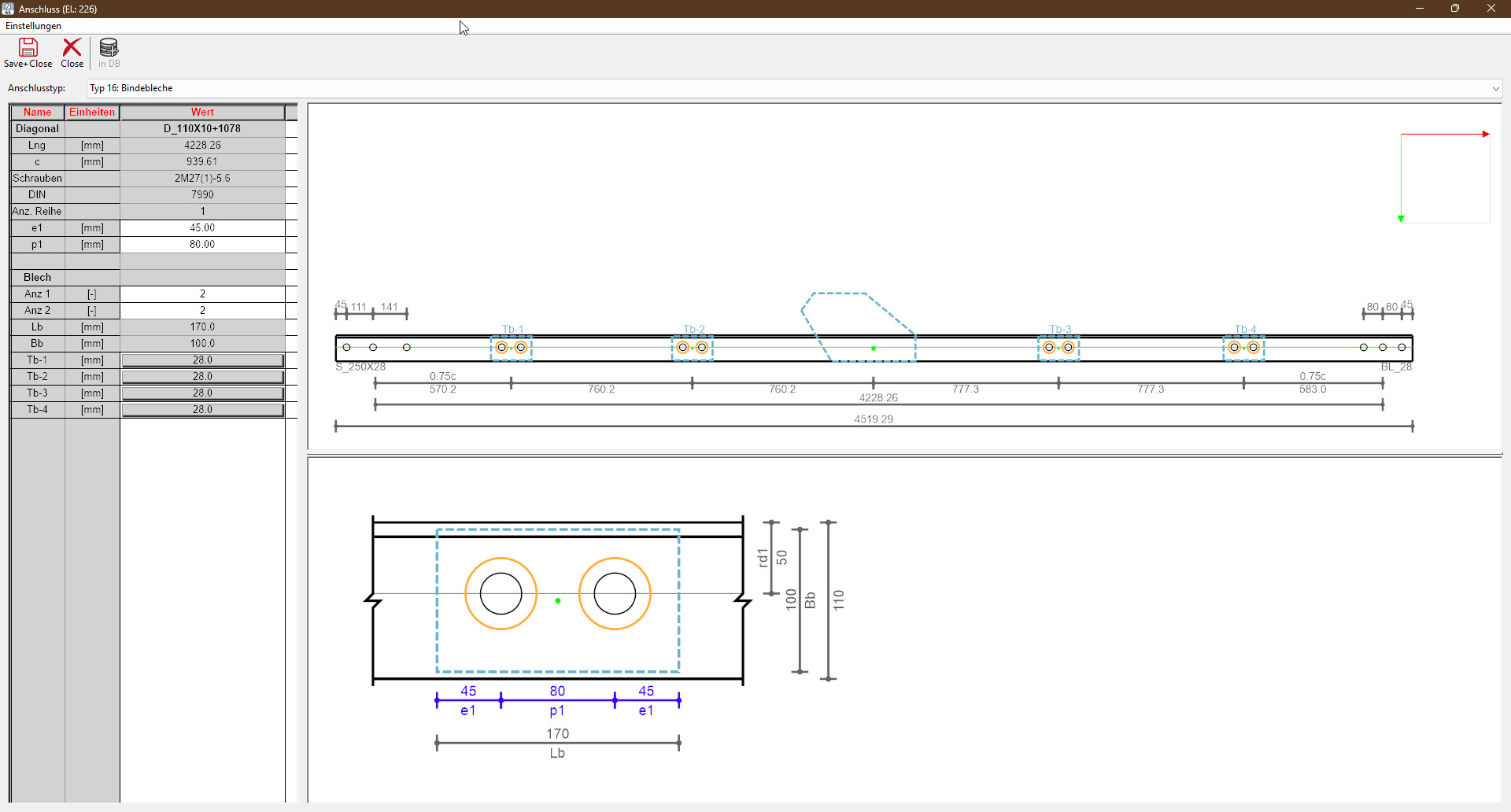Expand the Anschlusstyp dropdown
The width and height of the screenshot is (1511, 812).
pyautogui.click(x=1495, y=88)
